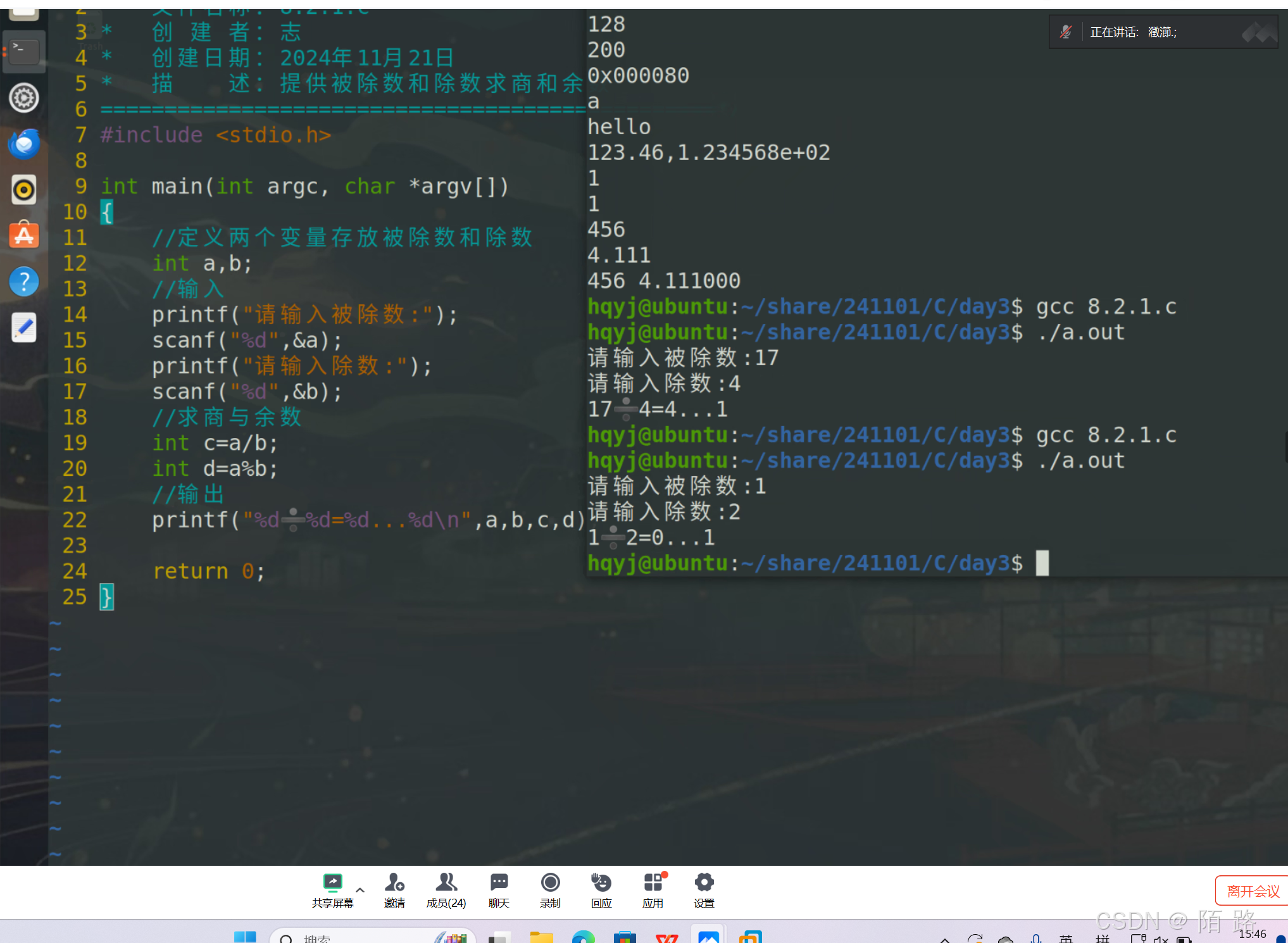Click the 邀请 invite icon
This screenshot has height=943, width=1288.
(x=394, y=882)
